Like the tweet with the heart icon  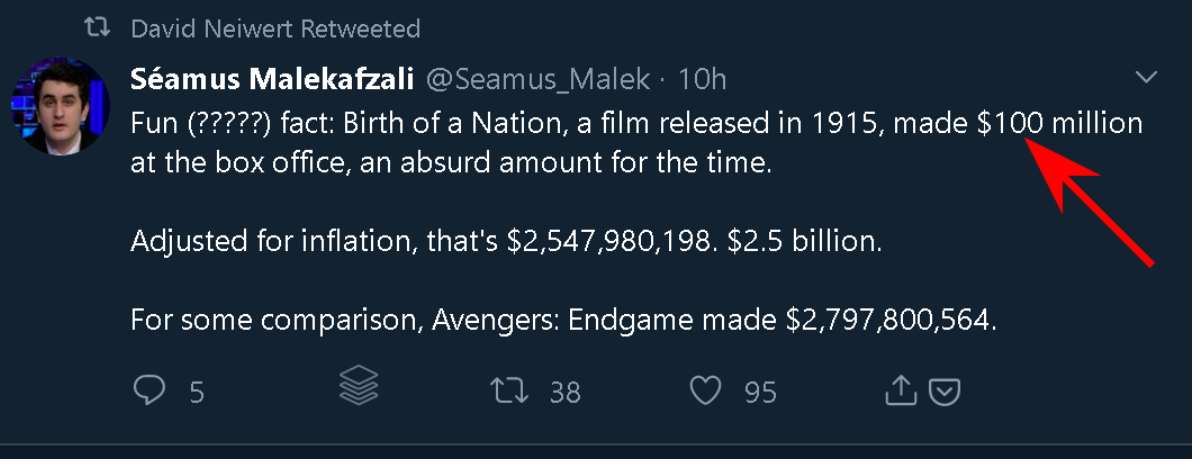(706, 389)
